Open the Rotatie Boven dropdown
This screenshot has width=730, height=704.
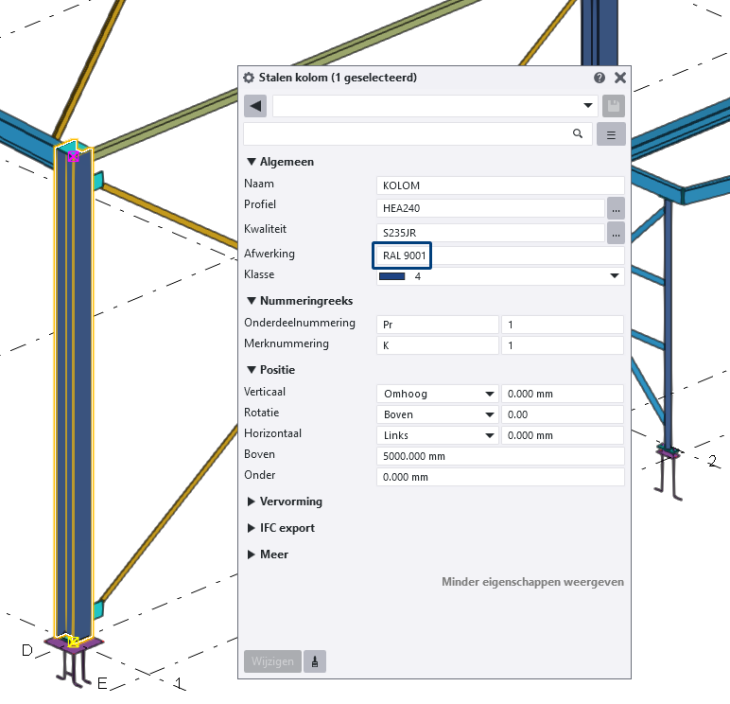(437, 414)
